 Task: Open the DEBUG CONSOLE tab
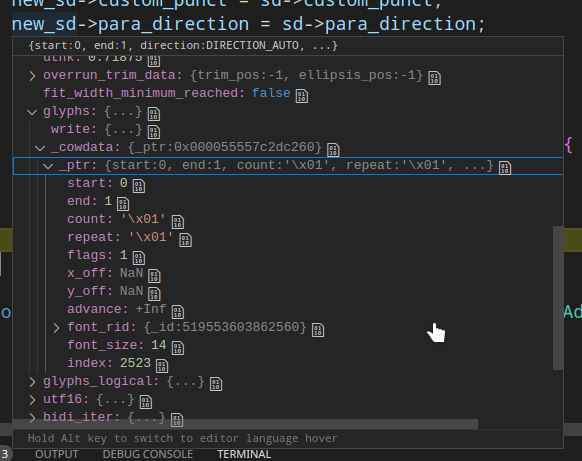(148, 454)
